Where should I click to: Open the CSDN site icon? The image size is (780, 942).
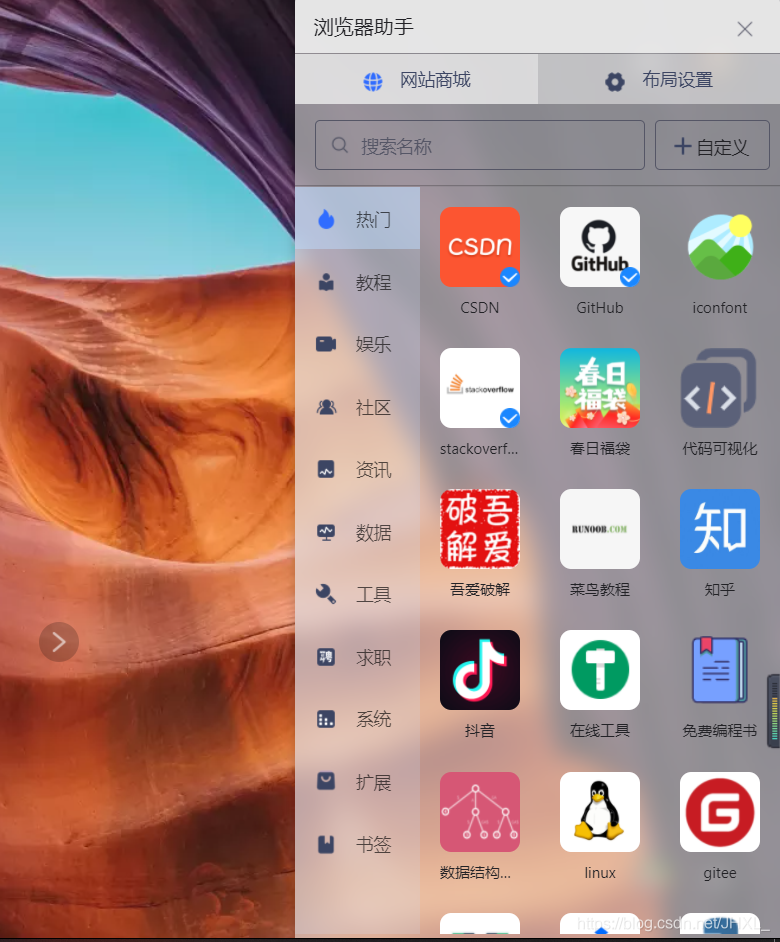[480, 247]
